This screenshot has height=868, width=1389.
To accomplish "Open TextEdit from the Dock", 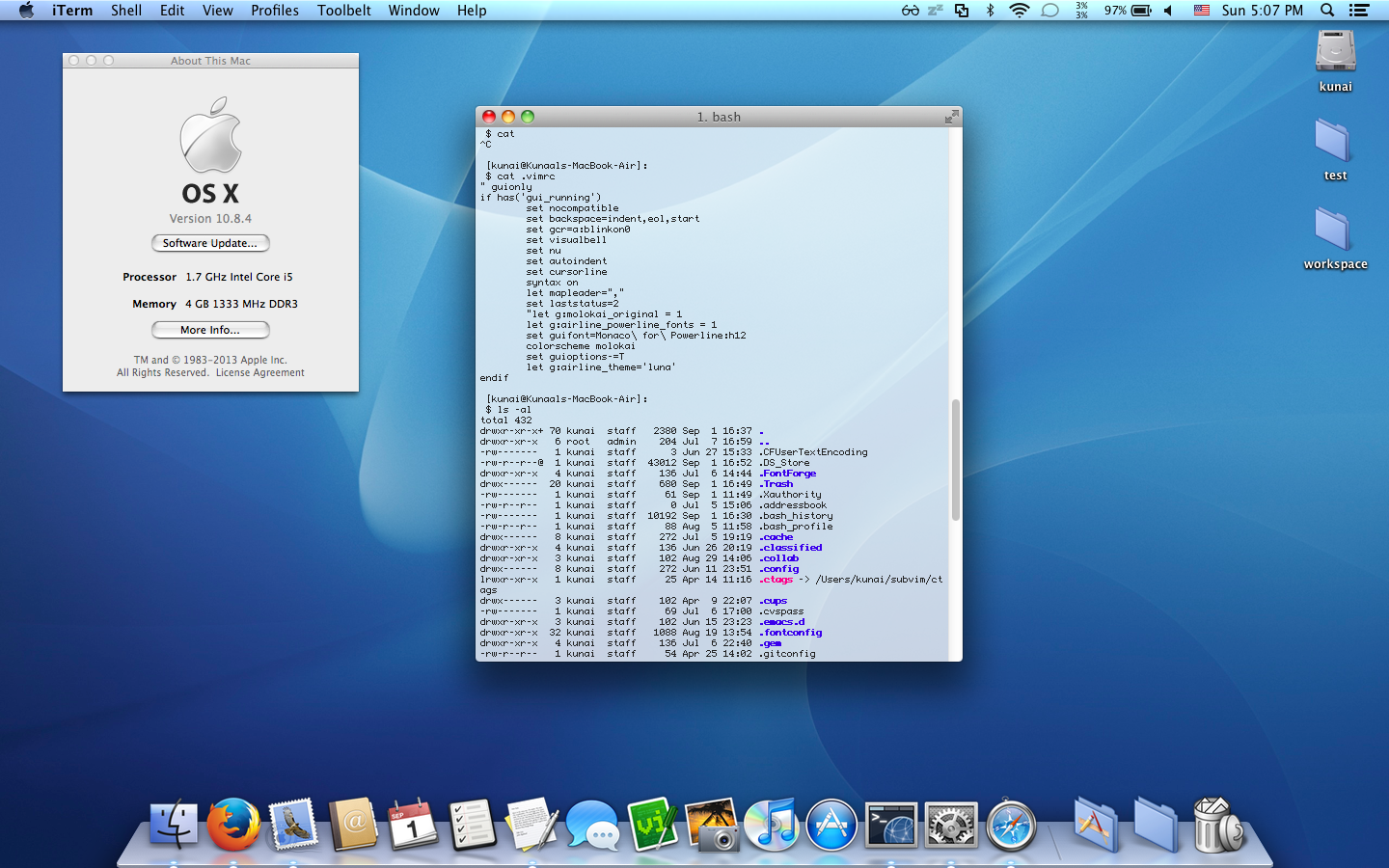I will click(532, 826).
